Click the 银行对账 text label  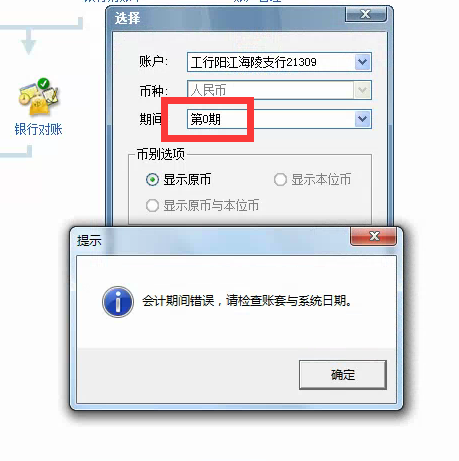38,129
